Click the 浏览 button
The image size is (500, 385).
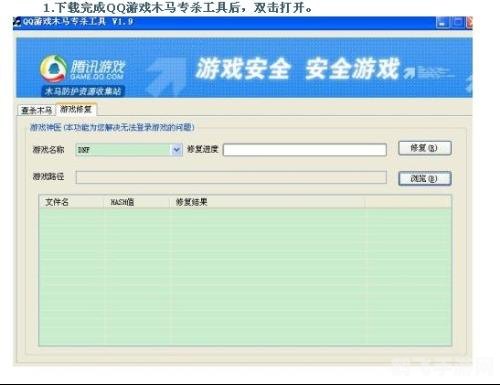click(425, 179)
